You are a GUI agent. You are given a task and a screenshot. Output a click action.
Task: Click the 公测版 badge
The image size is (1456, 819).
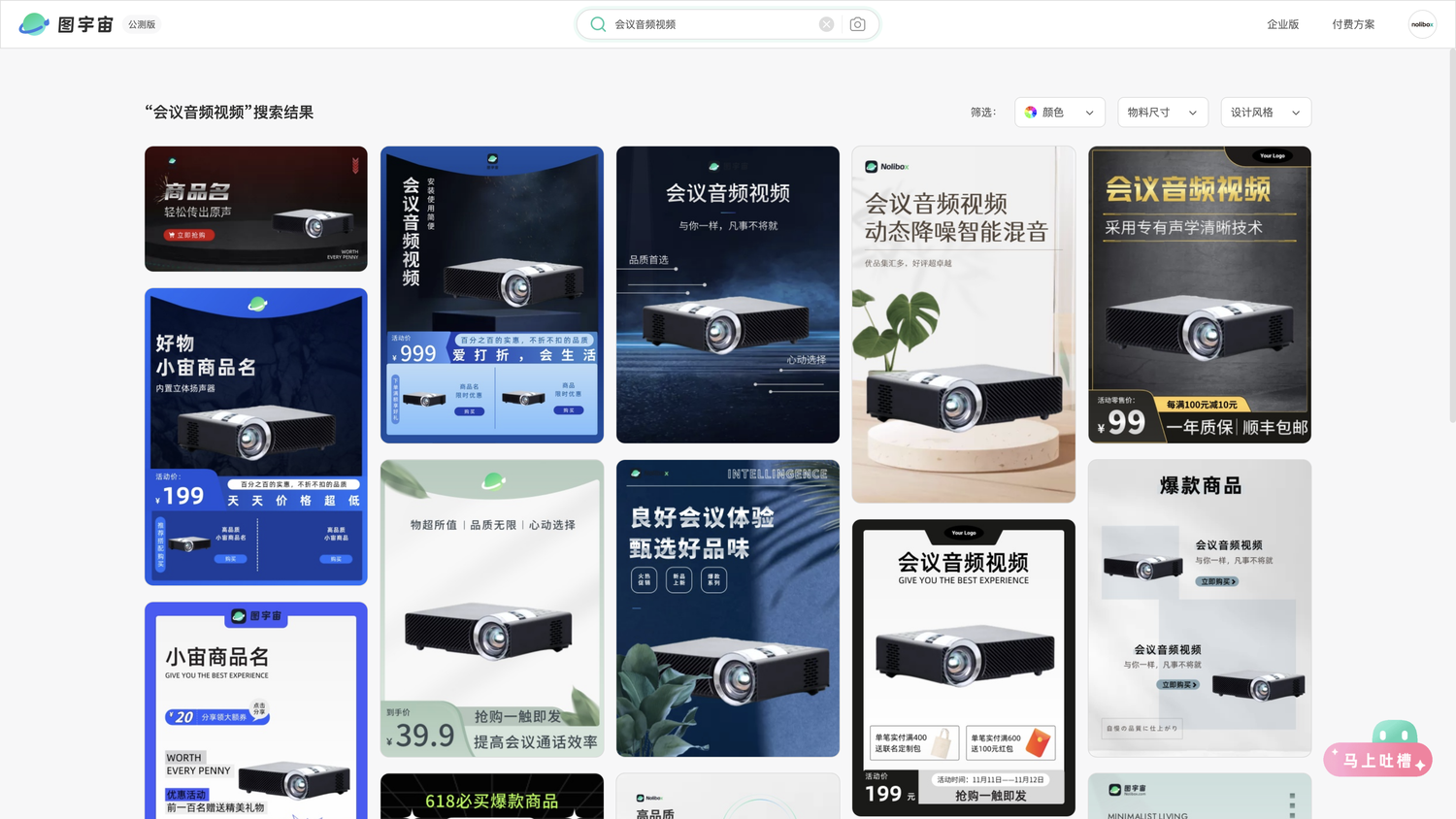142,24
